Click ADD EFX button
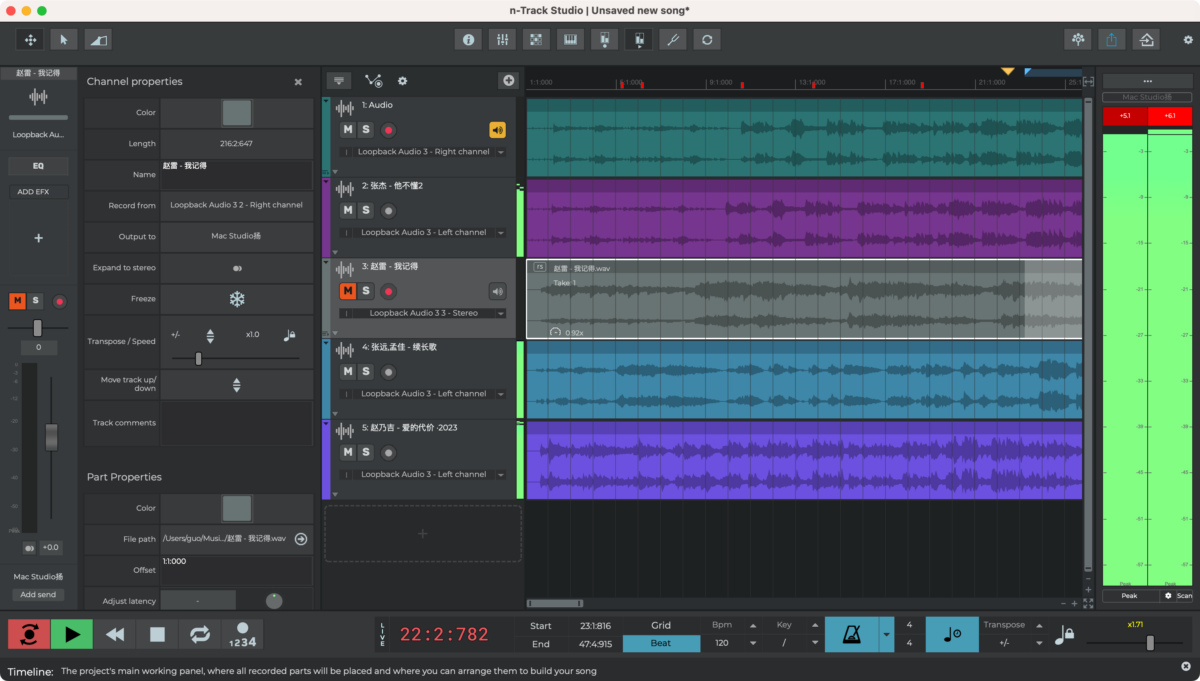This screenshot has width=1200, height=681. tap(38, 191)
